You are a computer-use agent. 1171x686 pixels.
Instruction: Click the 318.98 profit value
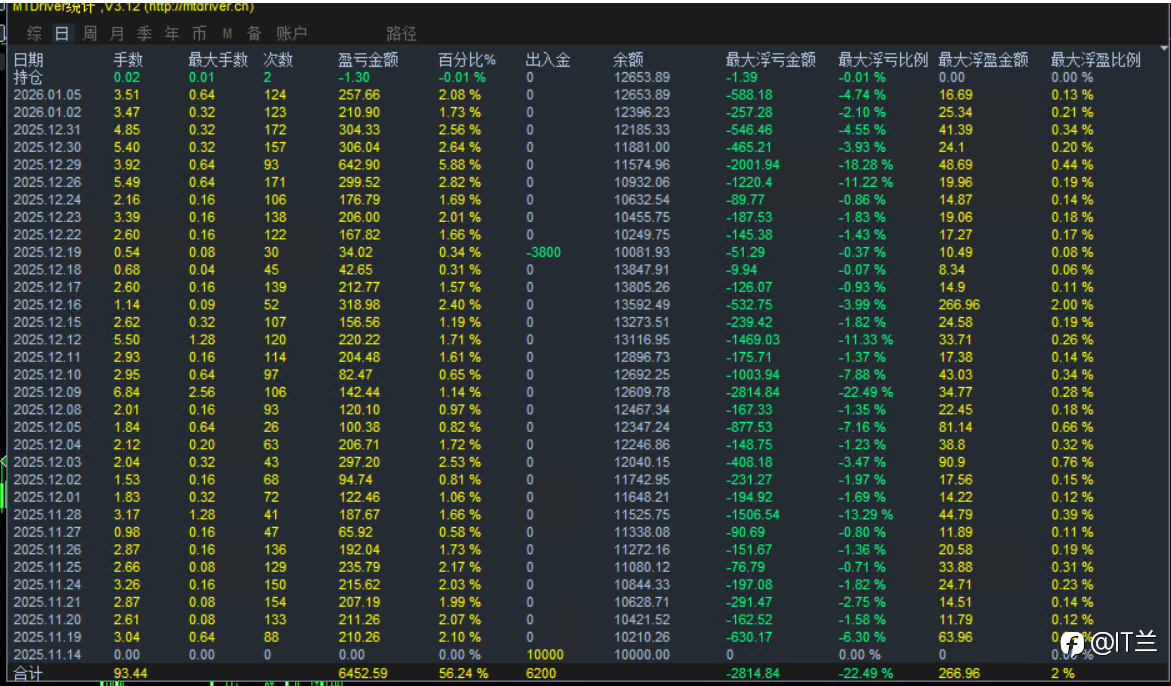359,305
